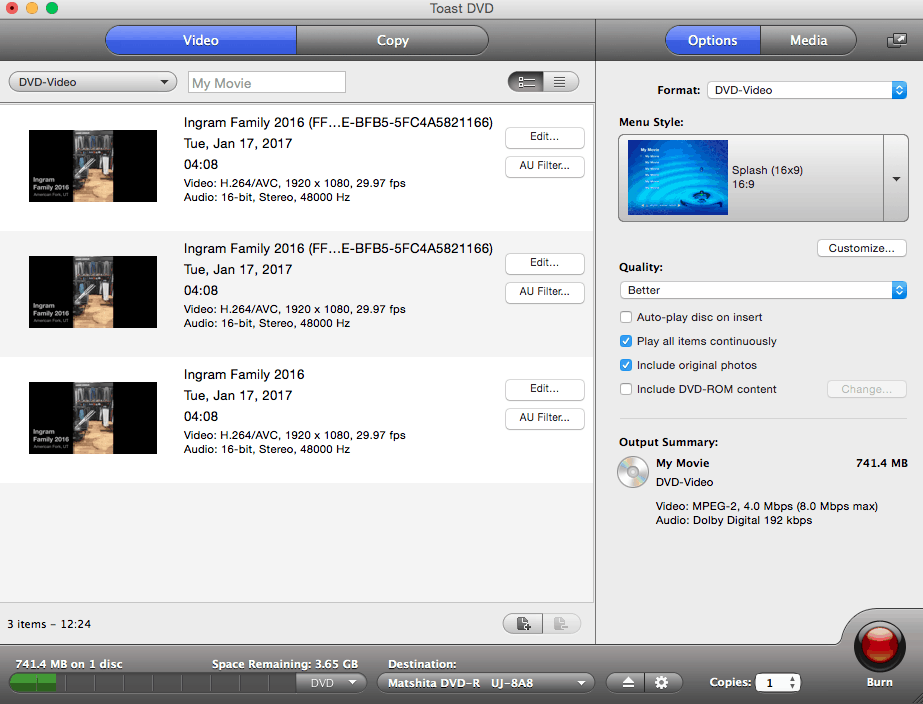Click the remove file icon button
The image size is (923, 704).
click(561, 623)
